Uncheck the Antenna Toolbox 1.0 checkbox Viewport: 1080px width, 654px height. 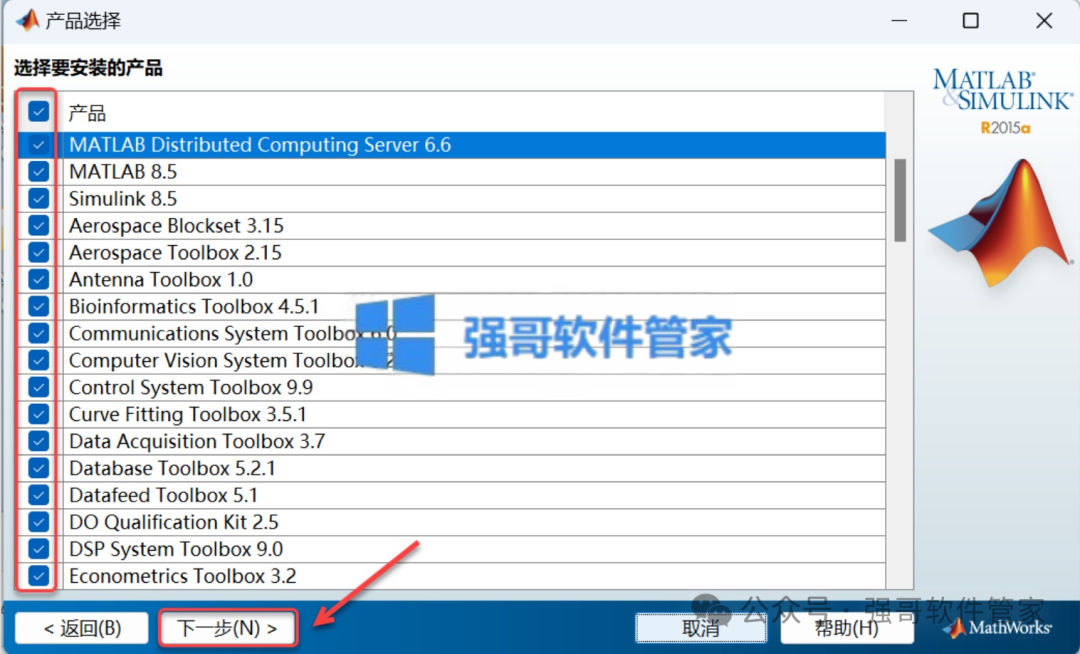pyautogui.click(x=39, y=279)
